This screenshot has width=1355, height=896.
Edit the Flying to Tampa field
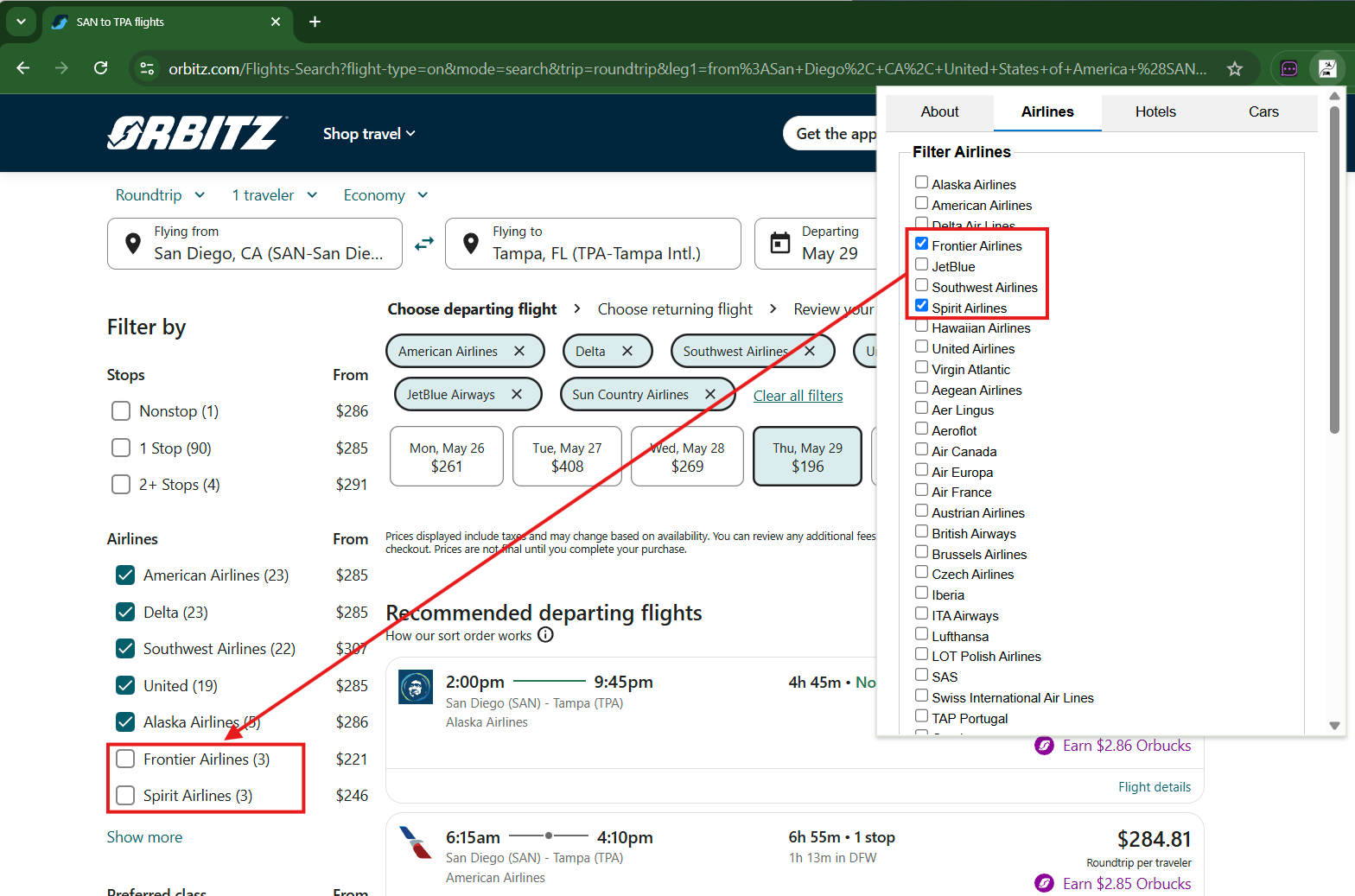[x=593, y=244]
